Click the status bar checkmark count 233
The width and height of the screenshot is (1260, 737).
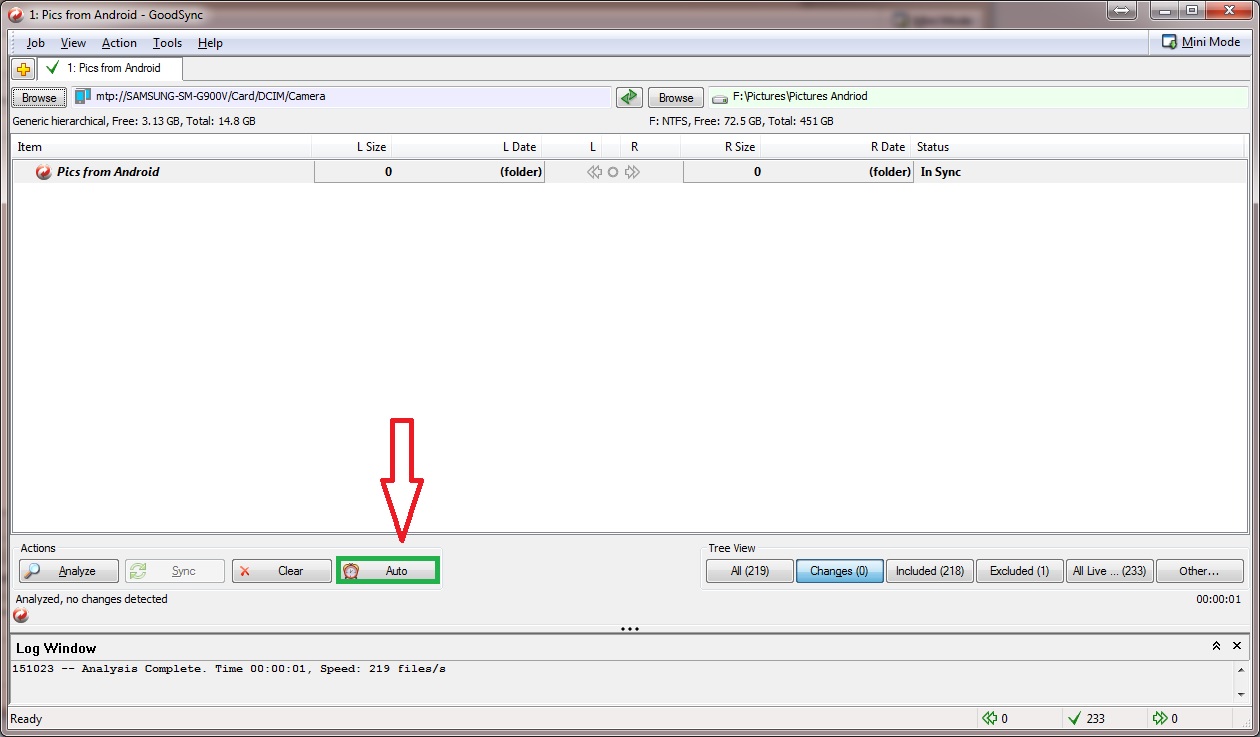click(x=1086, y=718)
